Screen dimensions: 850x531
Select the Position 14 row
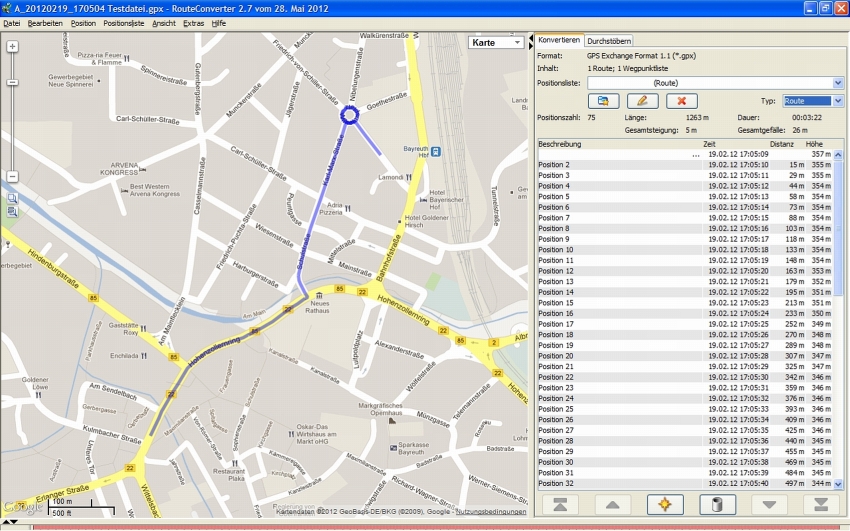click(685, 292)
